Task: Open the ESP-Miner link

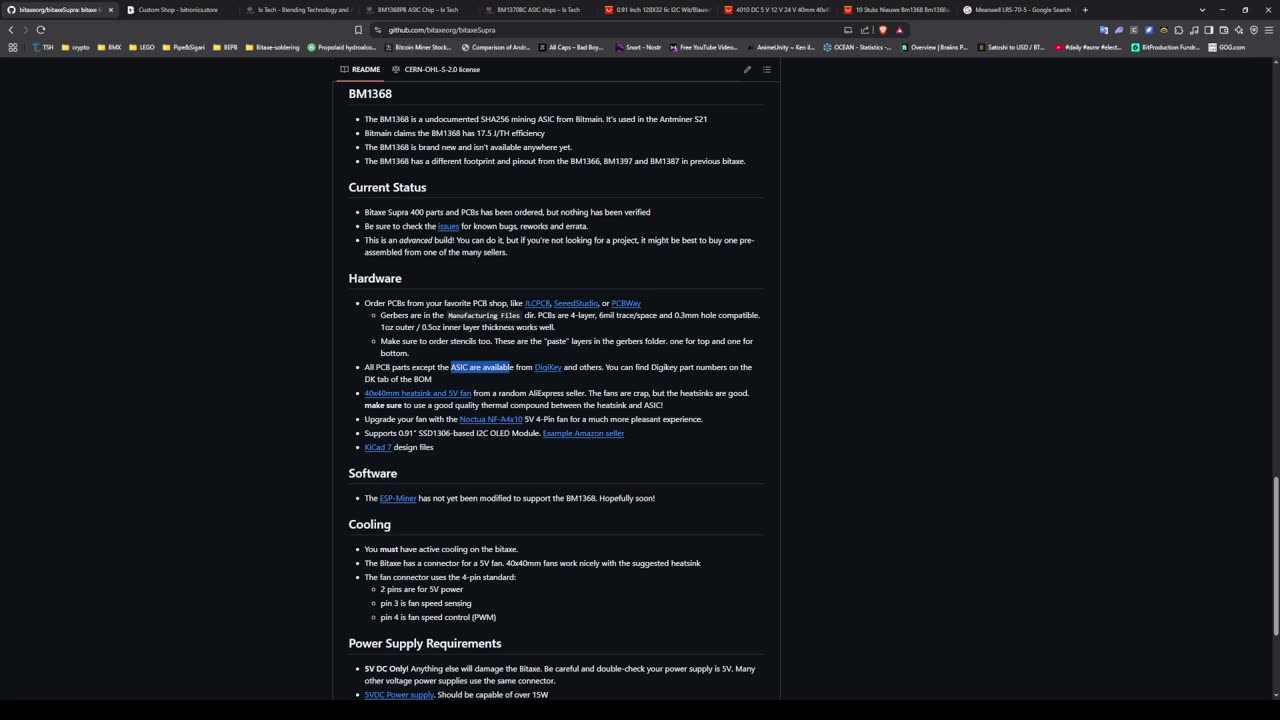Action: (x=398, y=498)
